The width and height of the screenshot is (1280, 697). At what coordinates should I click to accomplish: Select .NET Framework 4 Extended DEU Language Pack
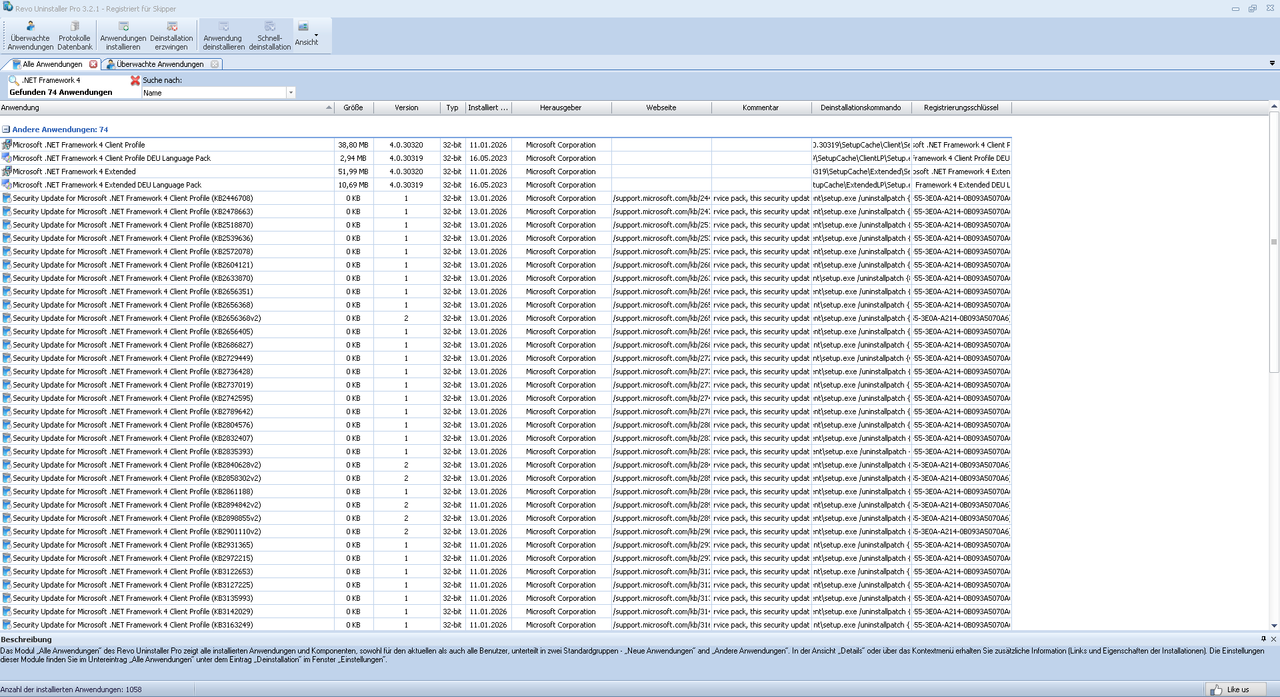[x=506, y=185]
